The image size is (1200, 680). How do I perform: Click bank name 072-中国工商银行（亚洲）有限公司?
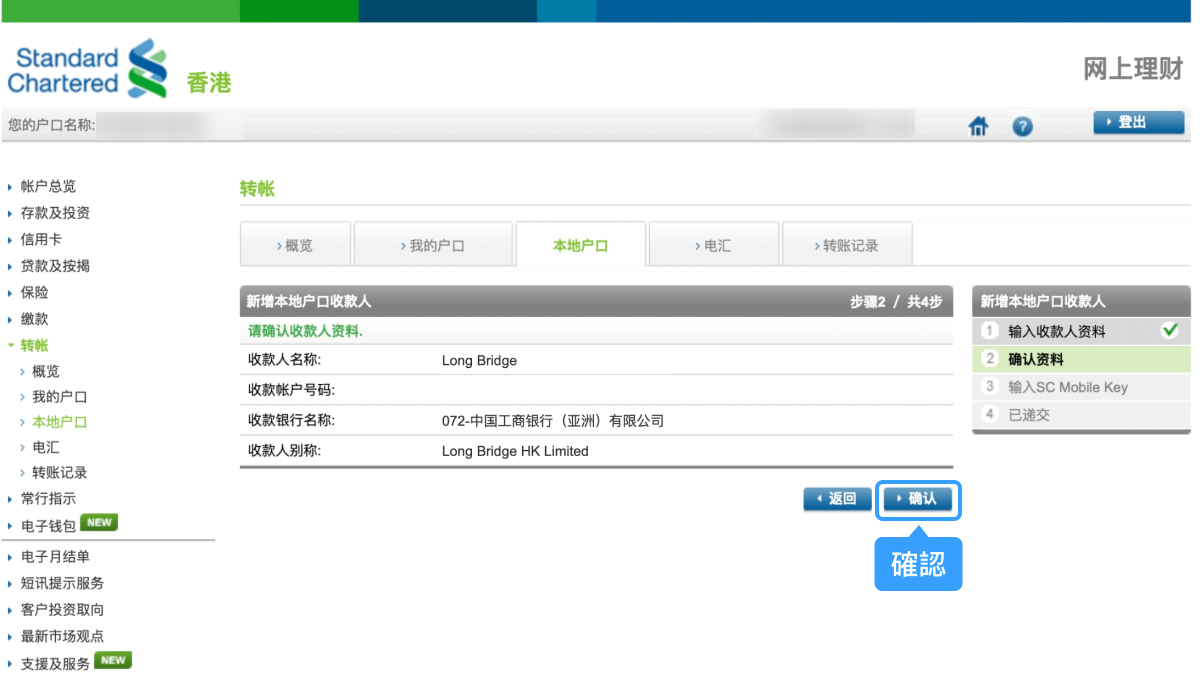pos(552,421)
